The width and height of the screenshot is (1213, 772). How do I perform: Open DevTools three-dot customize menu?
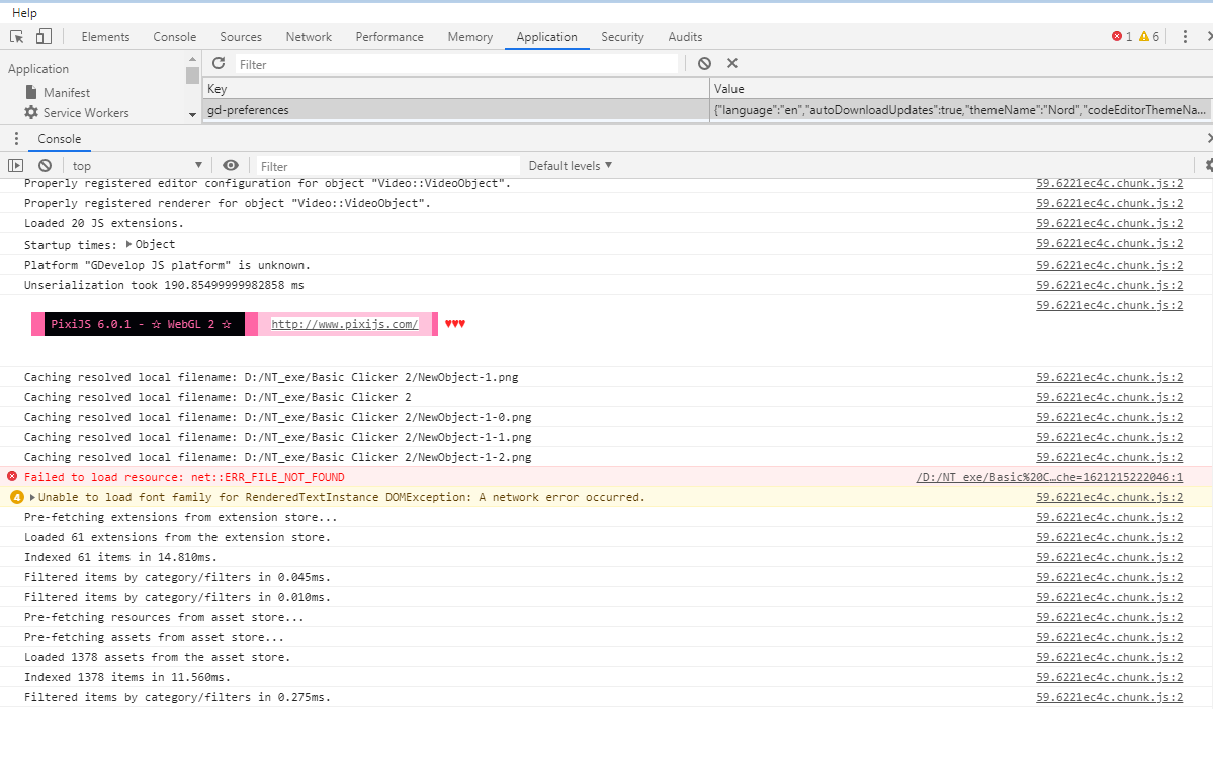(1185, 37)
